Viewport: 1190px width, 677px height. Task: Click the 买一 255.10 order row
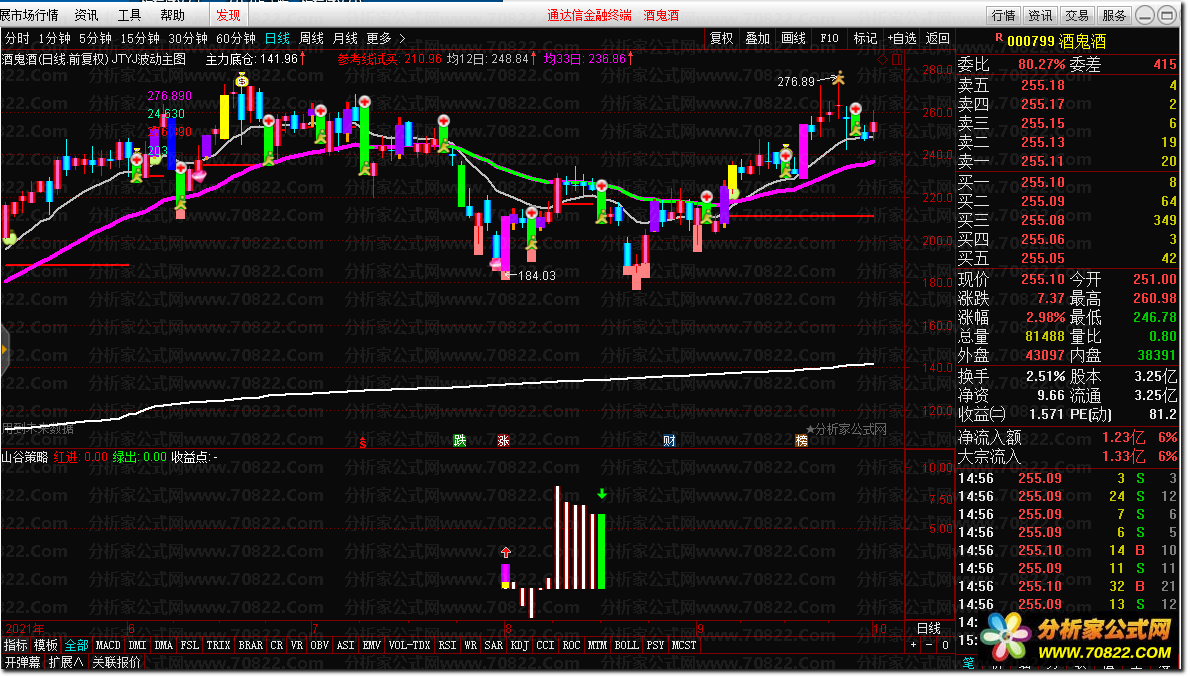1067,182
